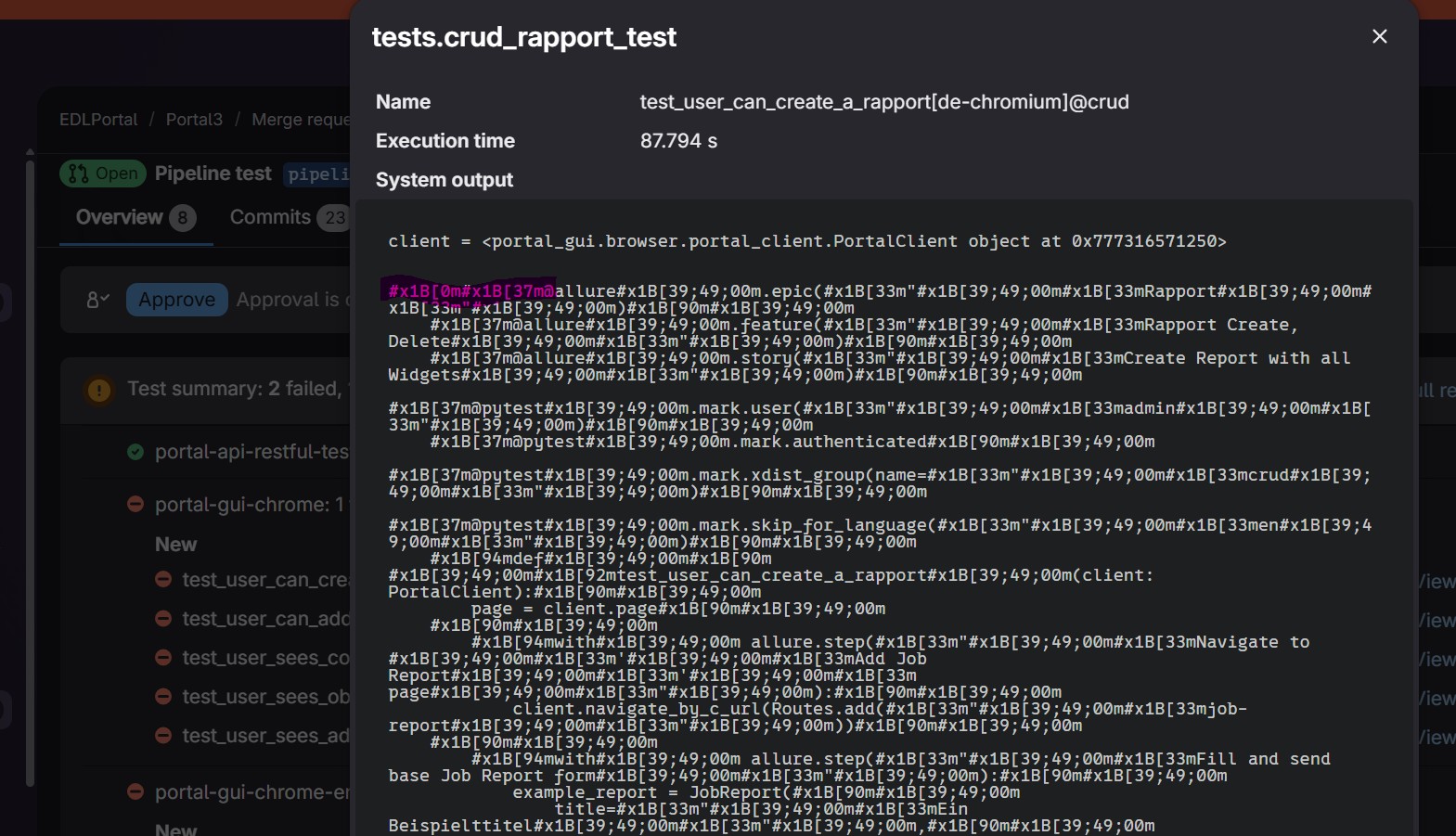The width and height of the screenshot is (1456, 836).
Task: Open the EDLPortal breadcrumb link
Action: [x=98, y=120]
